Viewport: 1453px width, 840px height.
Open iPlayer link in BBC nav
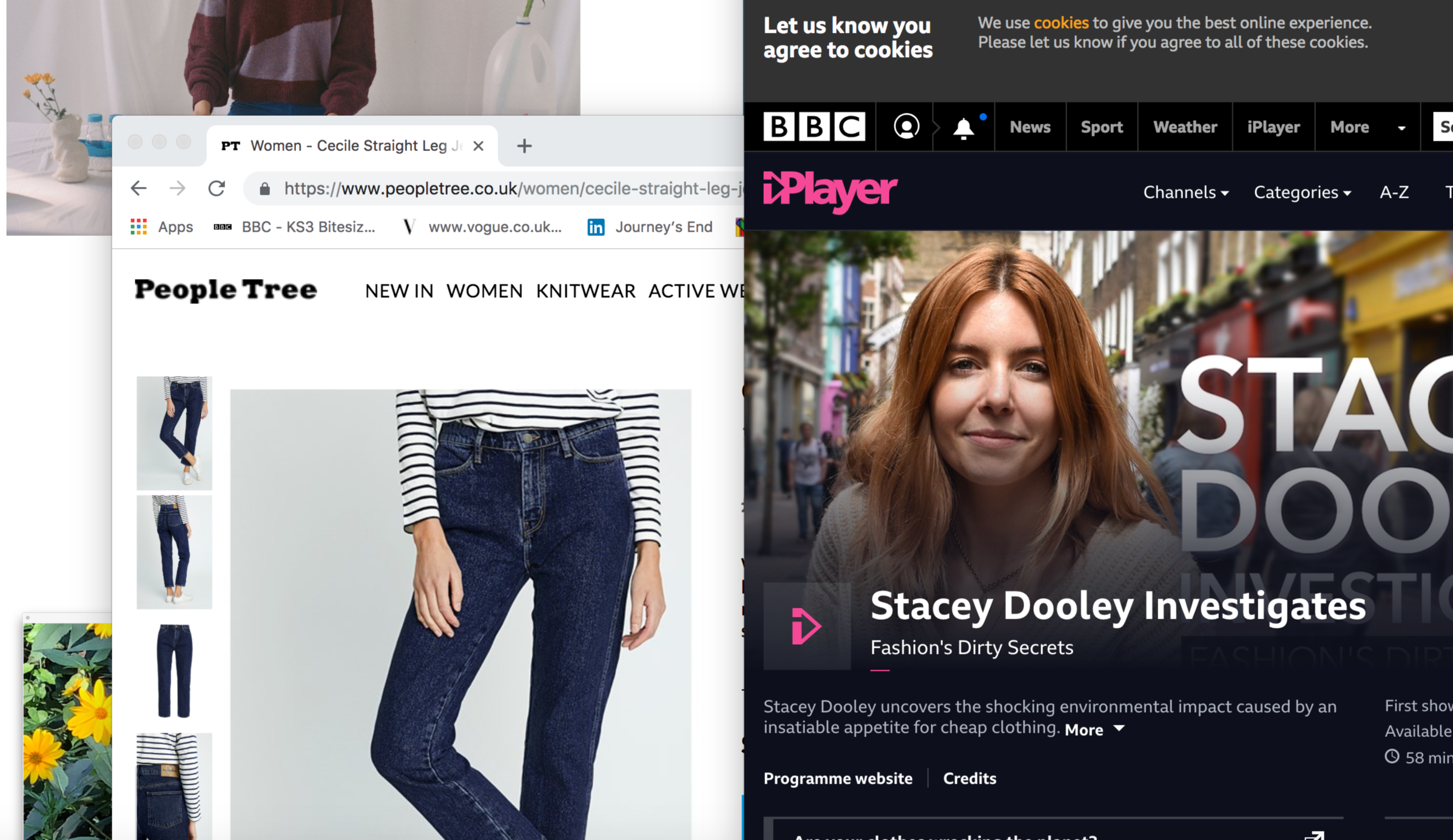pos(1273,127)
